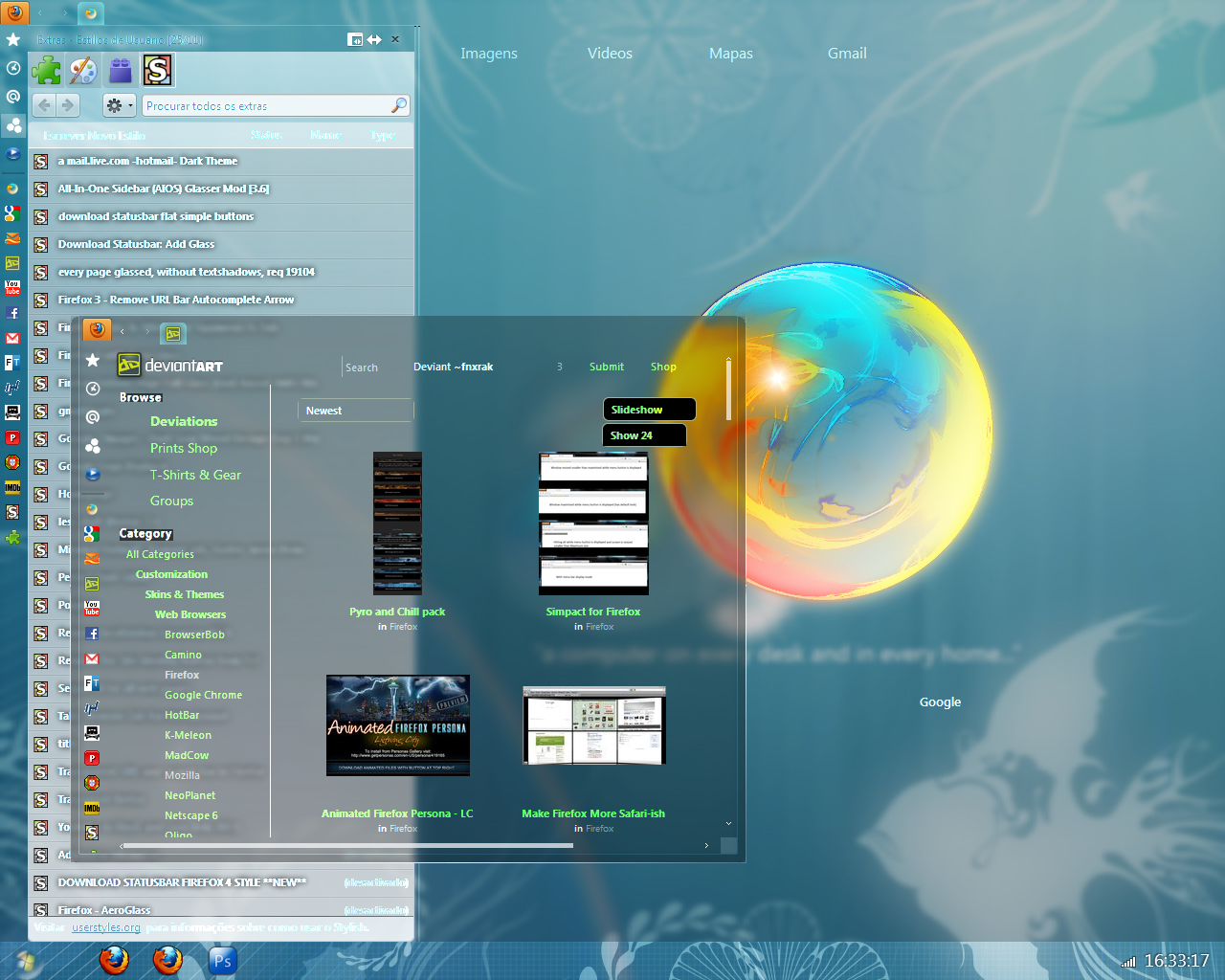Select 'every page glassed, without textshadows' style
Viewport: 1225px width, 980px height.
(x=222, y=273)
